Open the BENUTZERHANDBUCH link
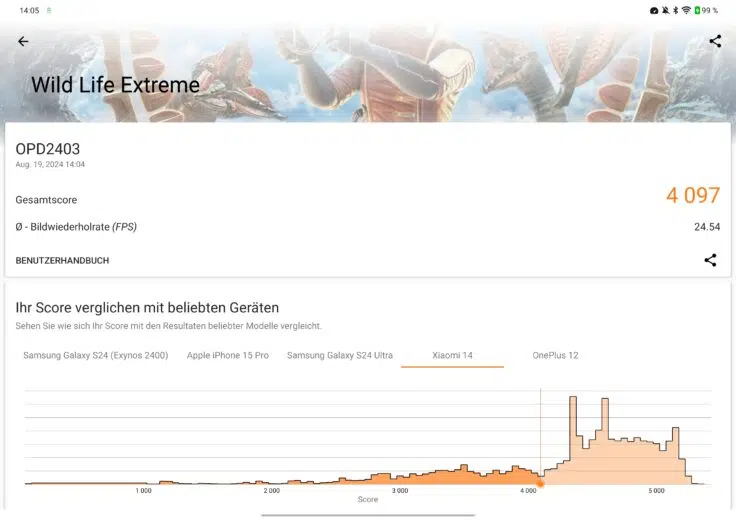 tap(62, 260)
